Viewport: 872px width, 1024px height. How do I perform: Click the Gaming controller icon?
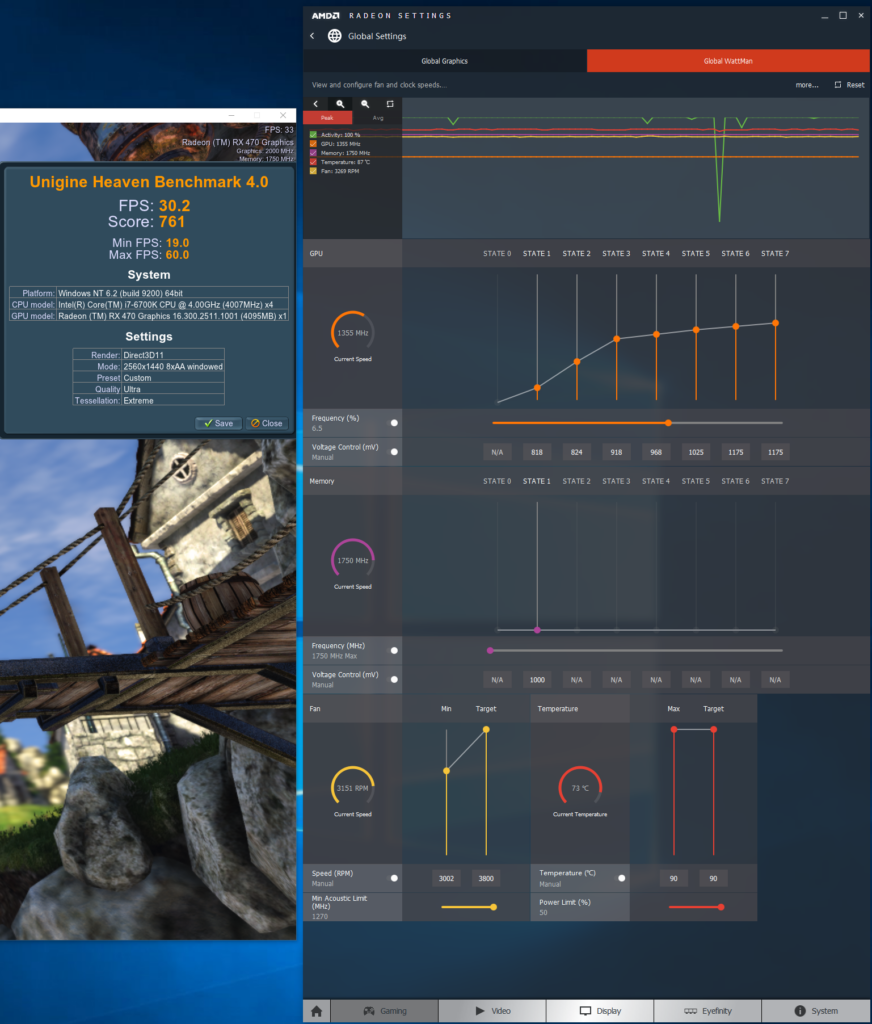369,1011
